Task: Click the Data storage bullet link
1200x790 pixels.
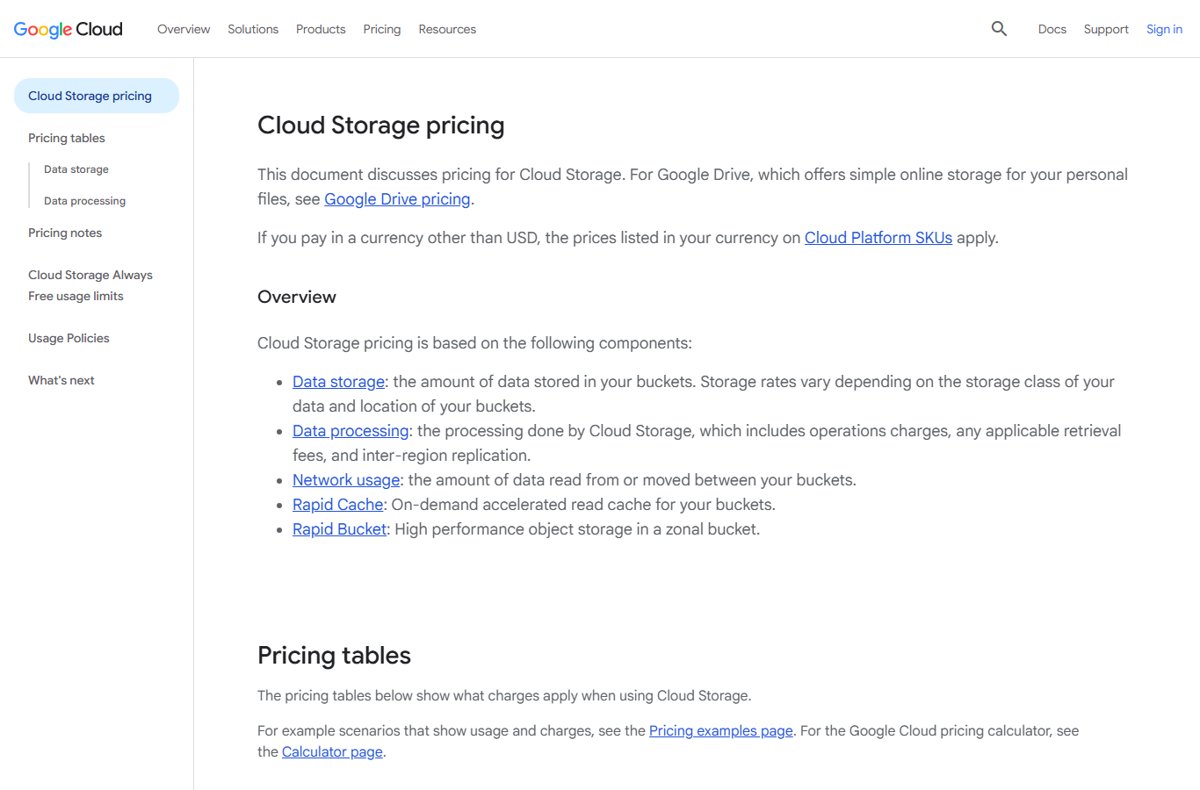Action: 338,382
